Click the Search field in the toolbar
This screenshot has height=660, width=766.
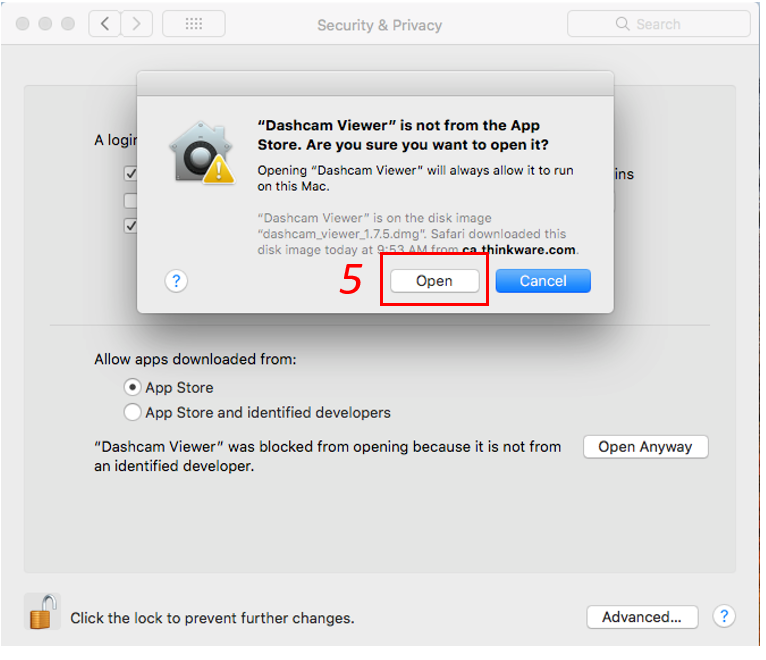coord(658,24)
